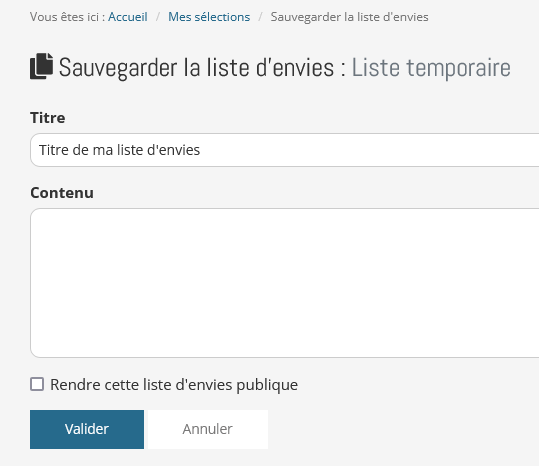
Task: Click the stacked documents icon beside heading
Action: tap(41, 66)
